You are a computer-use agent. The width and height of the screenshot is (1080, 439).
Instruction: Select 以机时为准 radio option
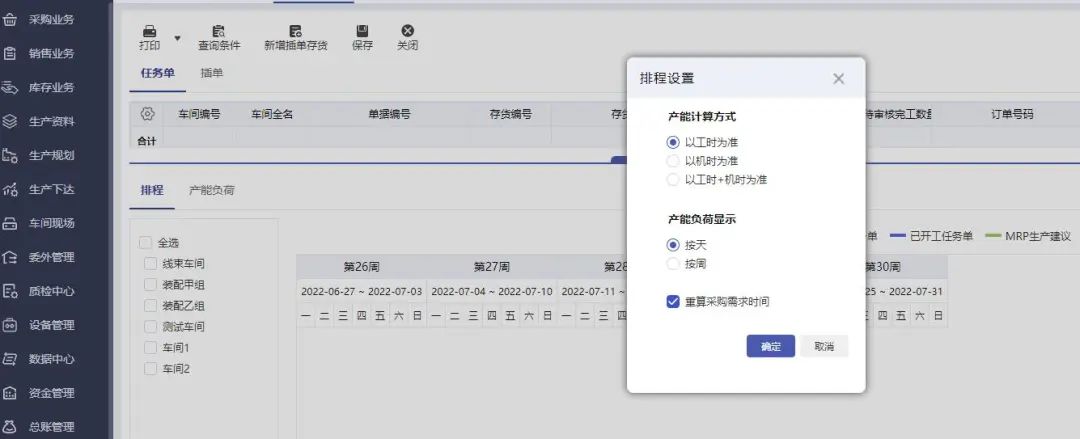coord(673,161)
